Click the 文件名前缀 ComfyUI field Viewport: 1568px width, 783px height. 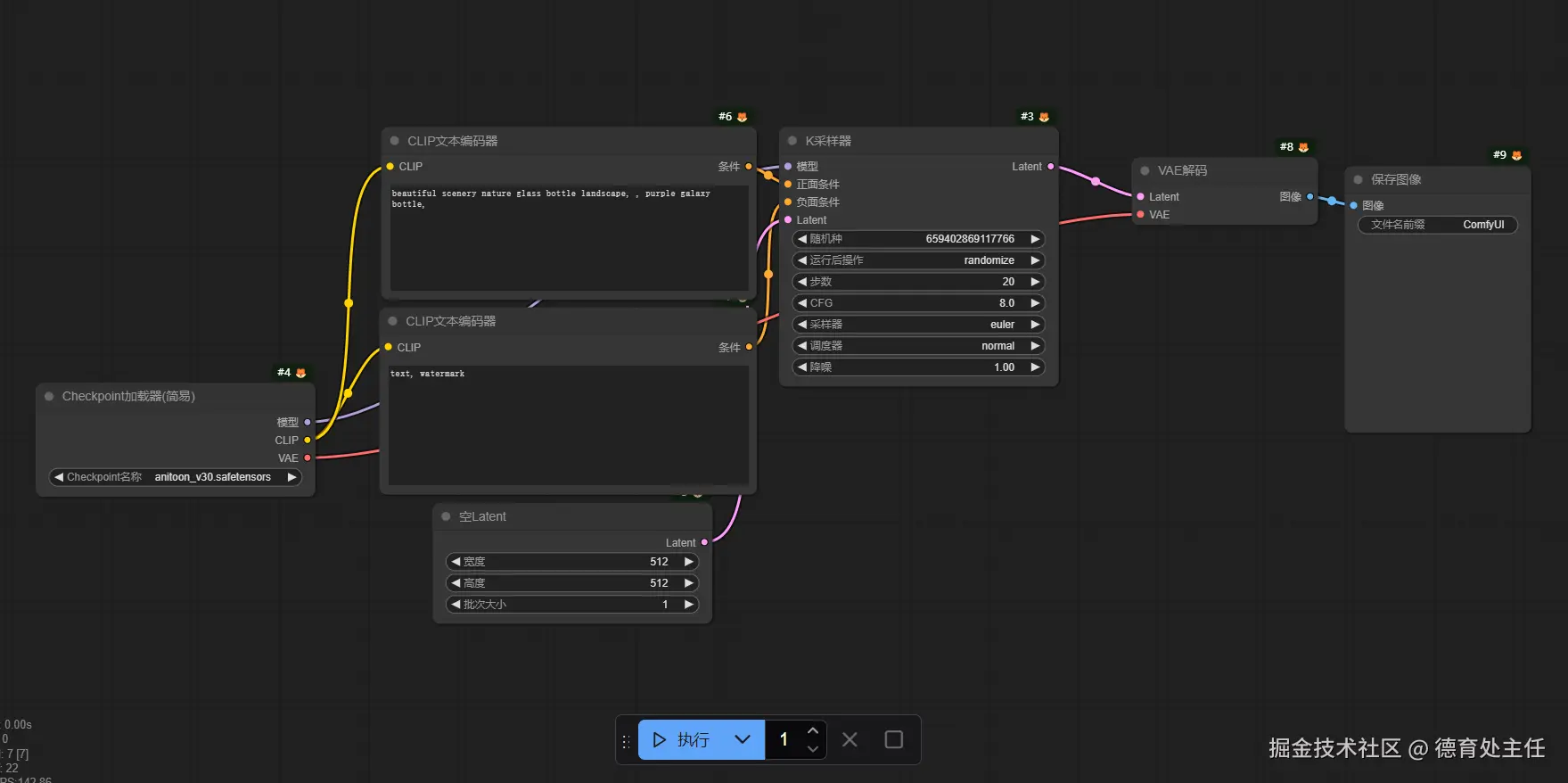point(1438,225)
